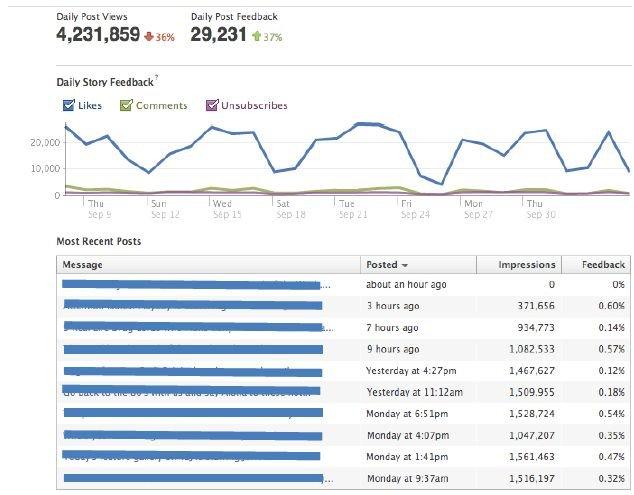634x495 pixels.
Task: Click the '9 hours ago' cell
Action: click(393, 349)
